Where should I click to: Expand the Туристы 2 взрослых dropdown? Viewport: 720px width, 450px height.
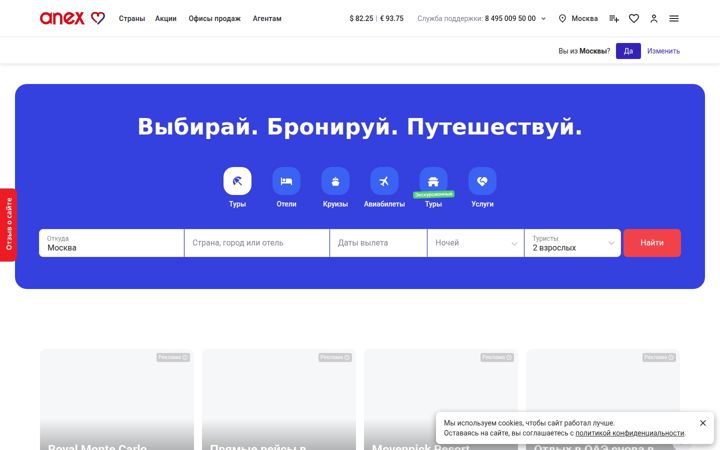pyautogui.click(x=573, y=243)
